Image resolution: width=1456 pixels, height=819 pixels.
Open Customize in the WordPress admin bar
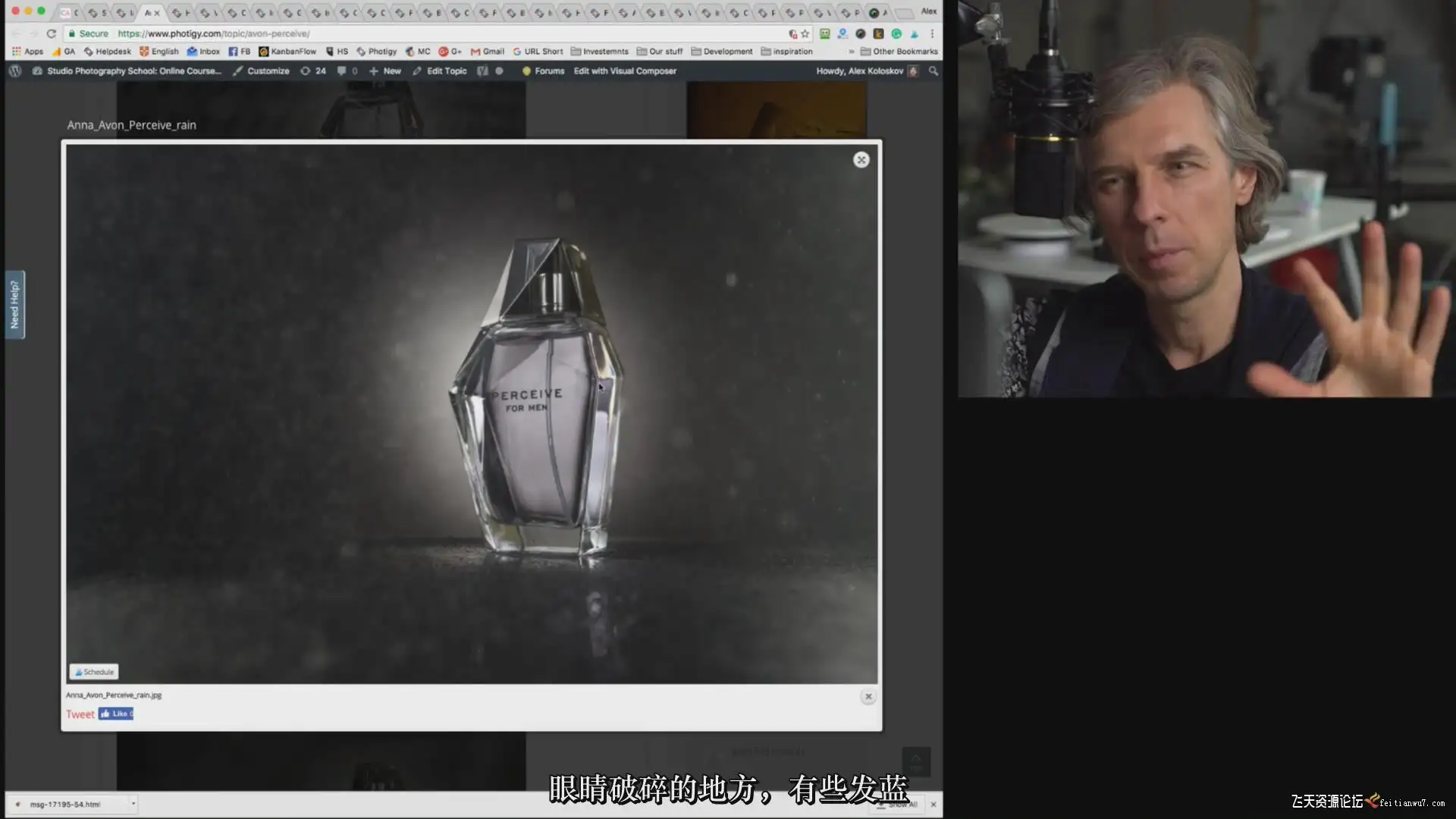pyautogui.click(x=262, y=71)
